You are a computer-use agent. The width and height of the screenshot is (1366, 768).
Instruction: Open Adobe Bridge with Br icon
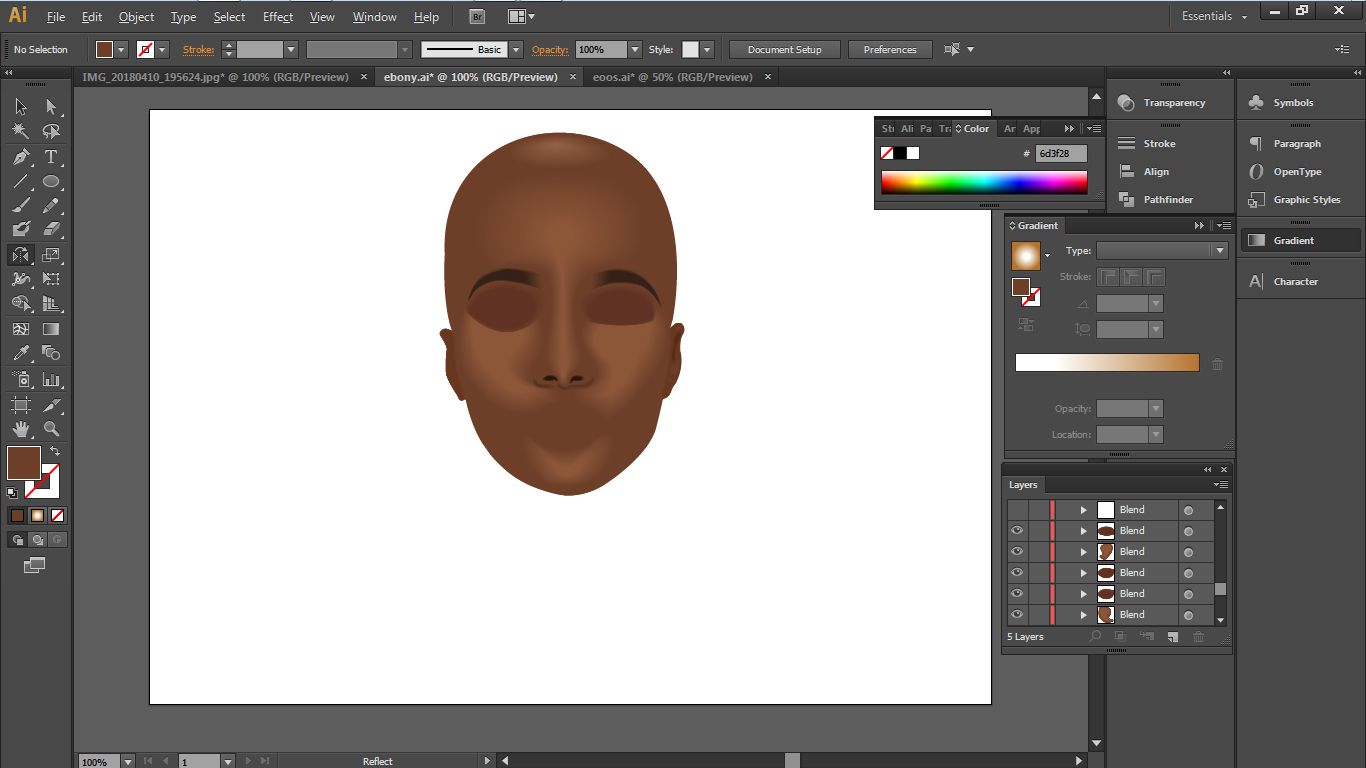(x=477, y=17)
